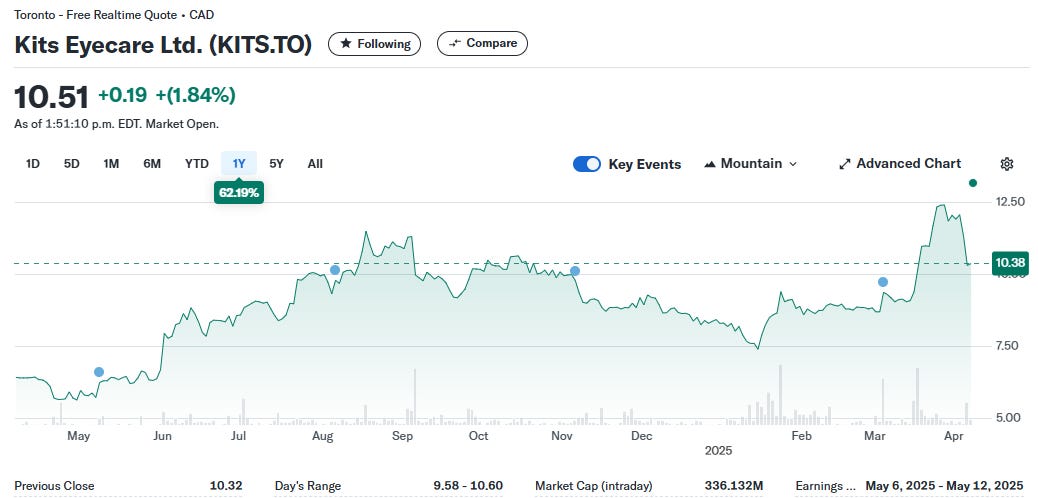This screenshot has width=1038, height=498.
Task: Click the 10.38 price label on chart
Action: pos(1011,264)
